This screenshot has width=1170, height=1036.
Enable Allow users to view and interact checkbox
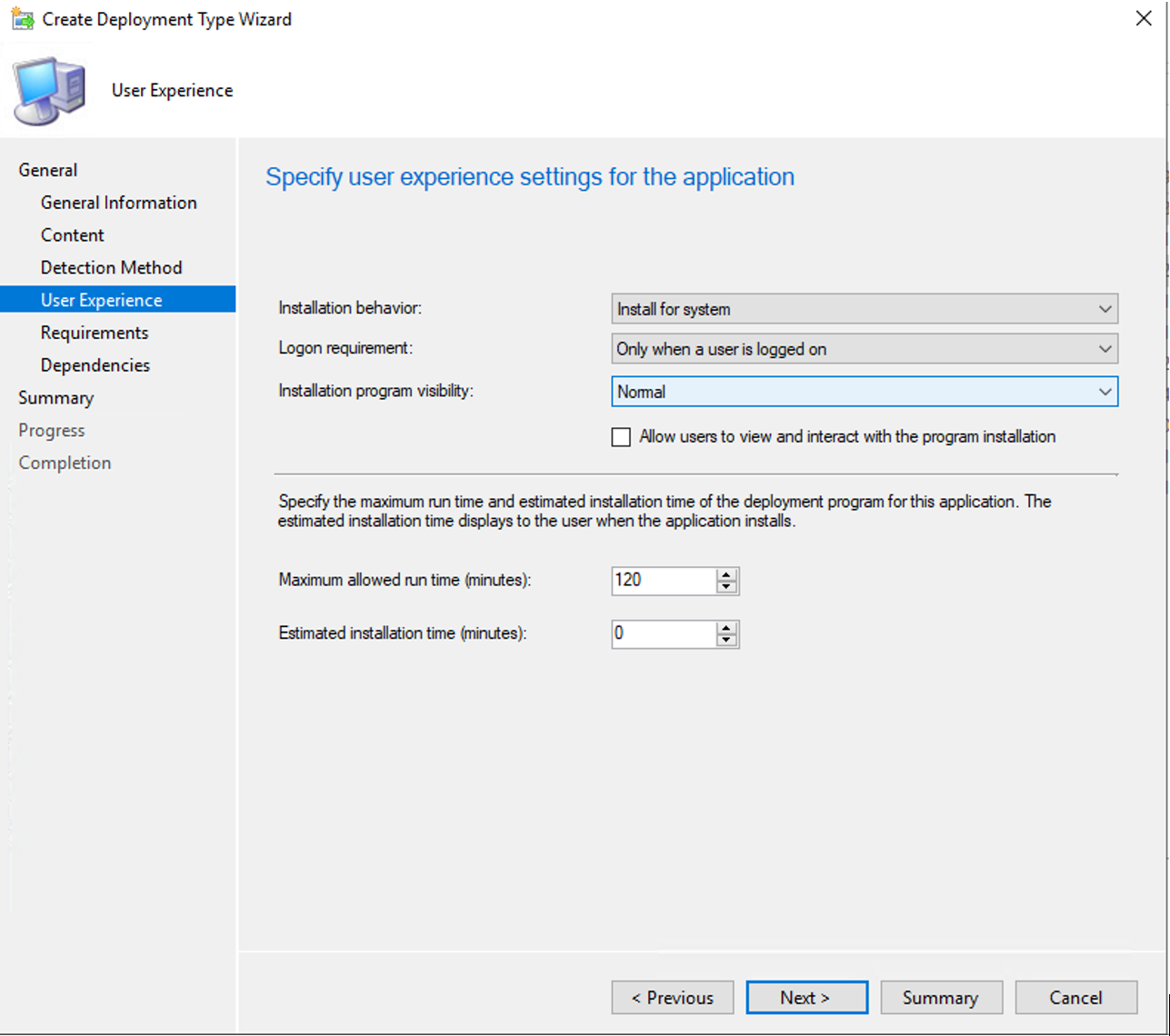(x=621, y=437)
